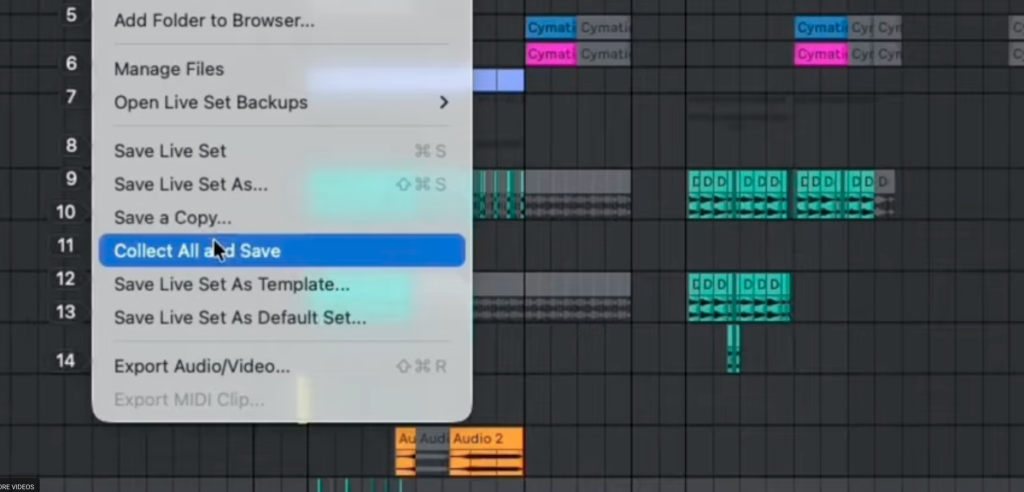The height and width of the screenshot is (492, 1024).
Task: Click Save a Copy... in the menu
Action: 173,217
